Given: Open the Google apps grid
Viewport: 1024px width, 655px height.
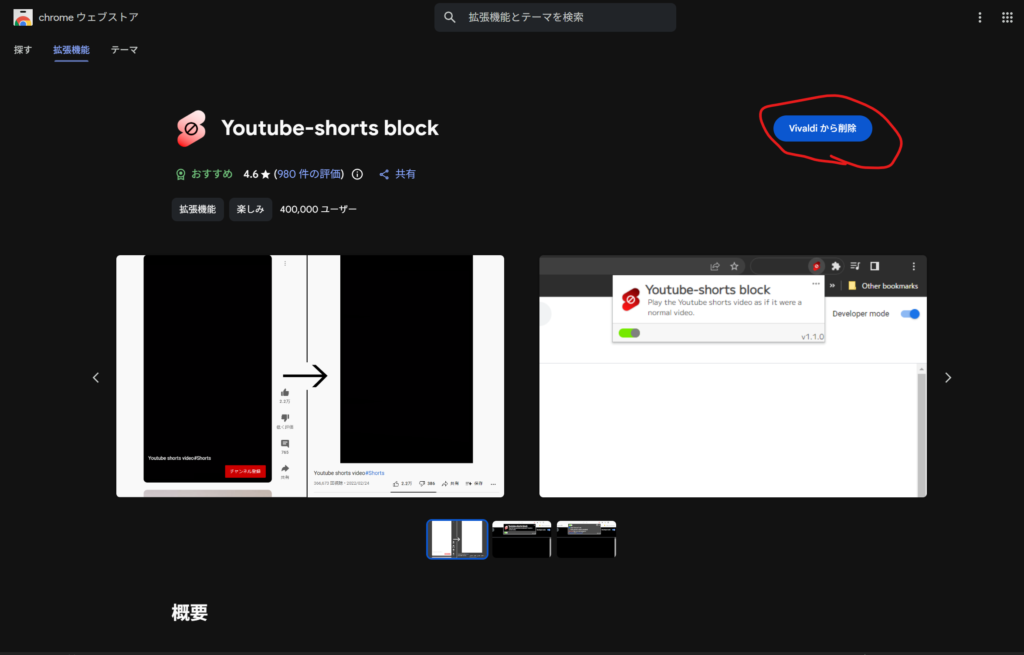Looking at the screenshot, I should pyautogui.click(x=1007, y=17).
